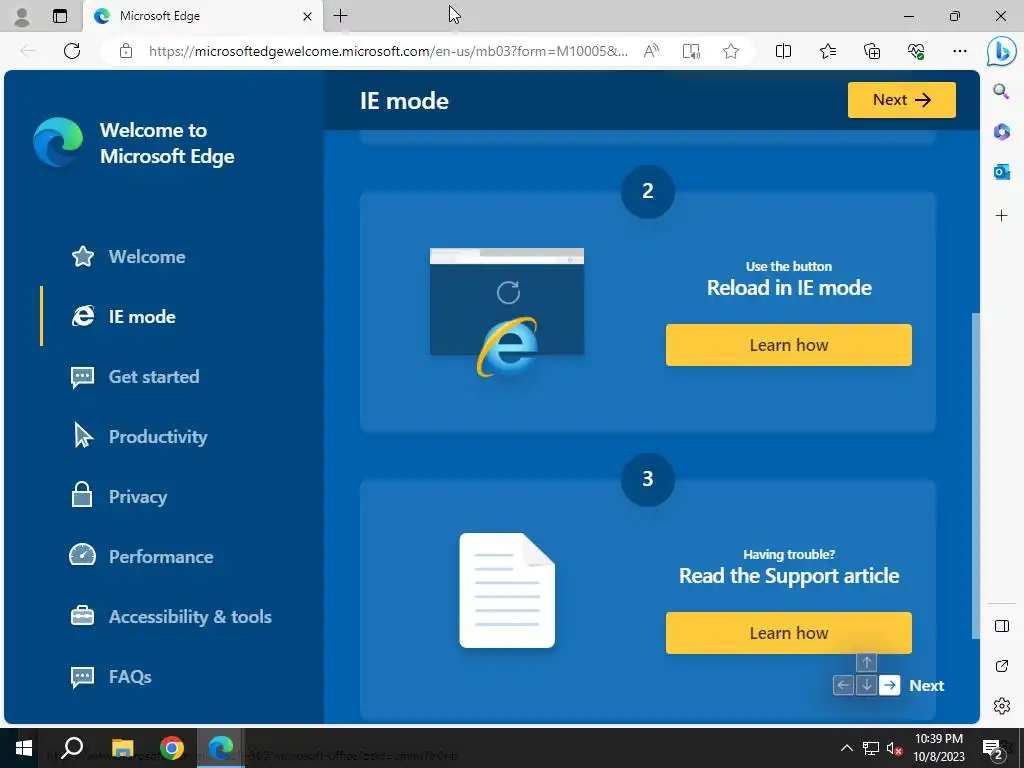Click the Edge logo in welcome panel

tap(58, 142)
